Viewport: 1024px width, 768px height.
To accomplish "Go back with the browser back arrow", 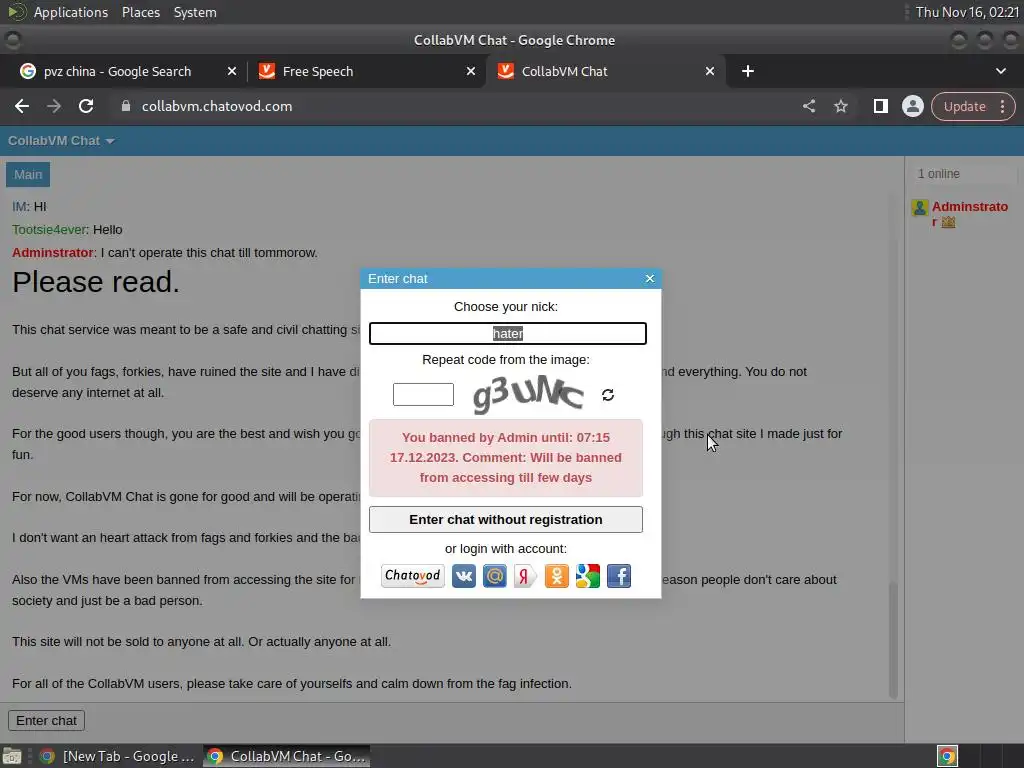I will tap(22, 106).
